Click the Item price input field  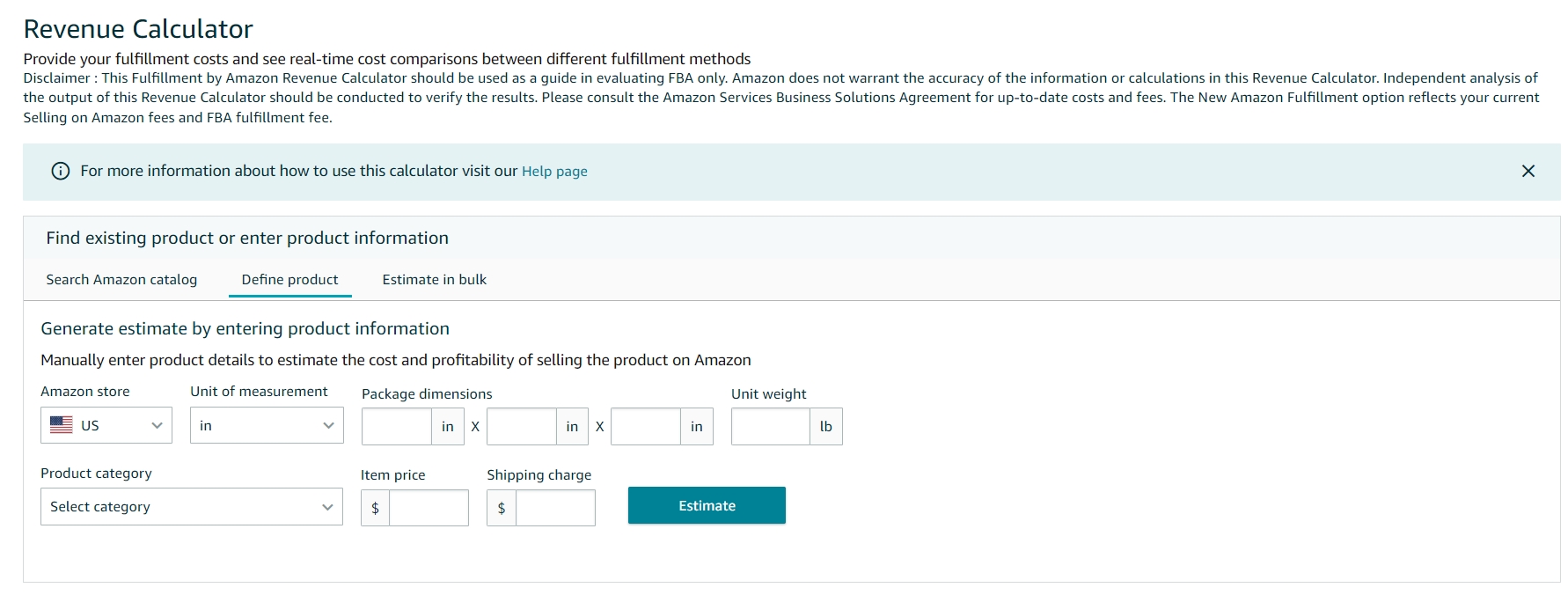point(429,508)
